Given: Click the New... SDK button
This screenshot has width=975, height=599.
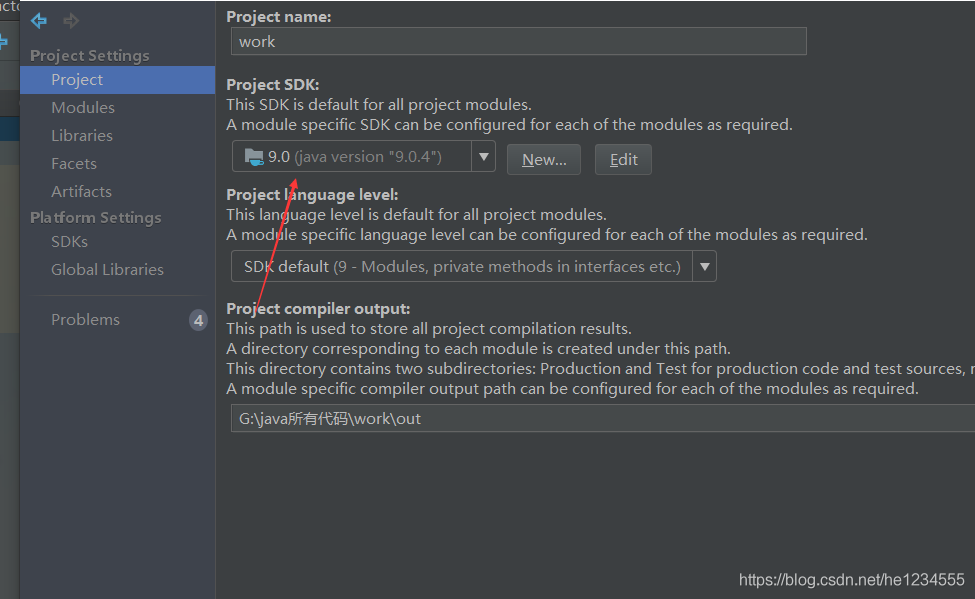Looking at the screenshot, I should tap(543, 160).
